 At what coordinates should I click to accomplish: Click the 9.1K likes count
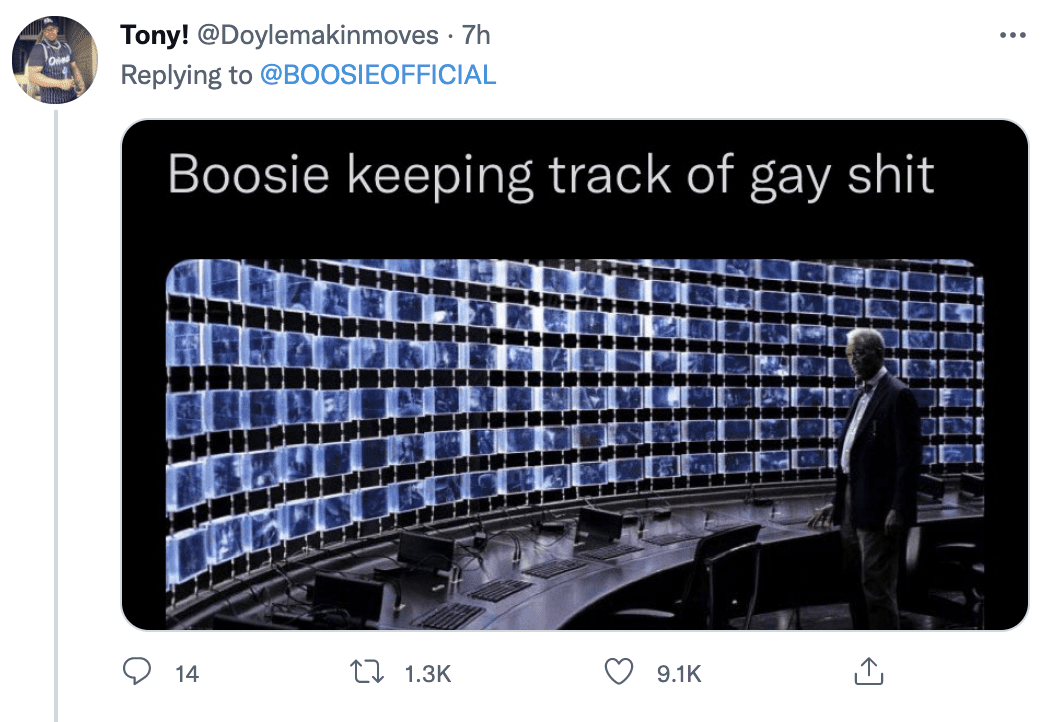tap(679, 674)
